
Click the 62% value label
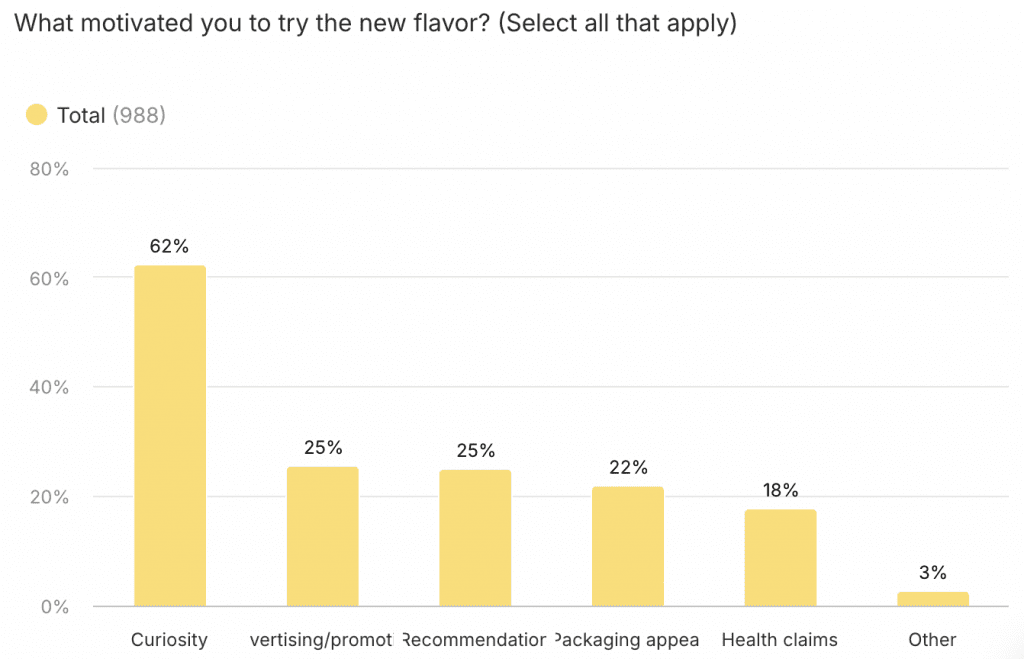pyautogui.click(x=170, y=245)
